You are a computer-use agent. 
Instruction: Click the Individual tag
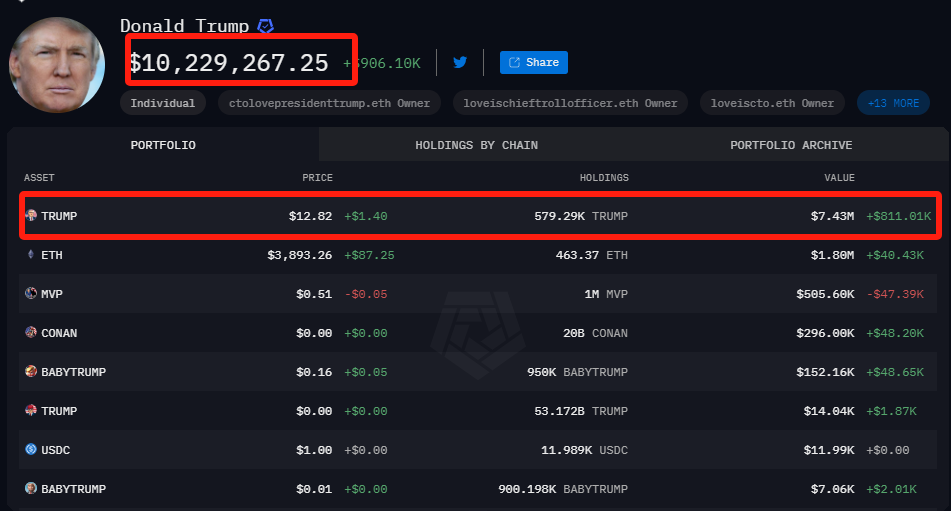163,103
